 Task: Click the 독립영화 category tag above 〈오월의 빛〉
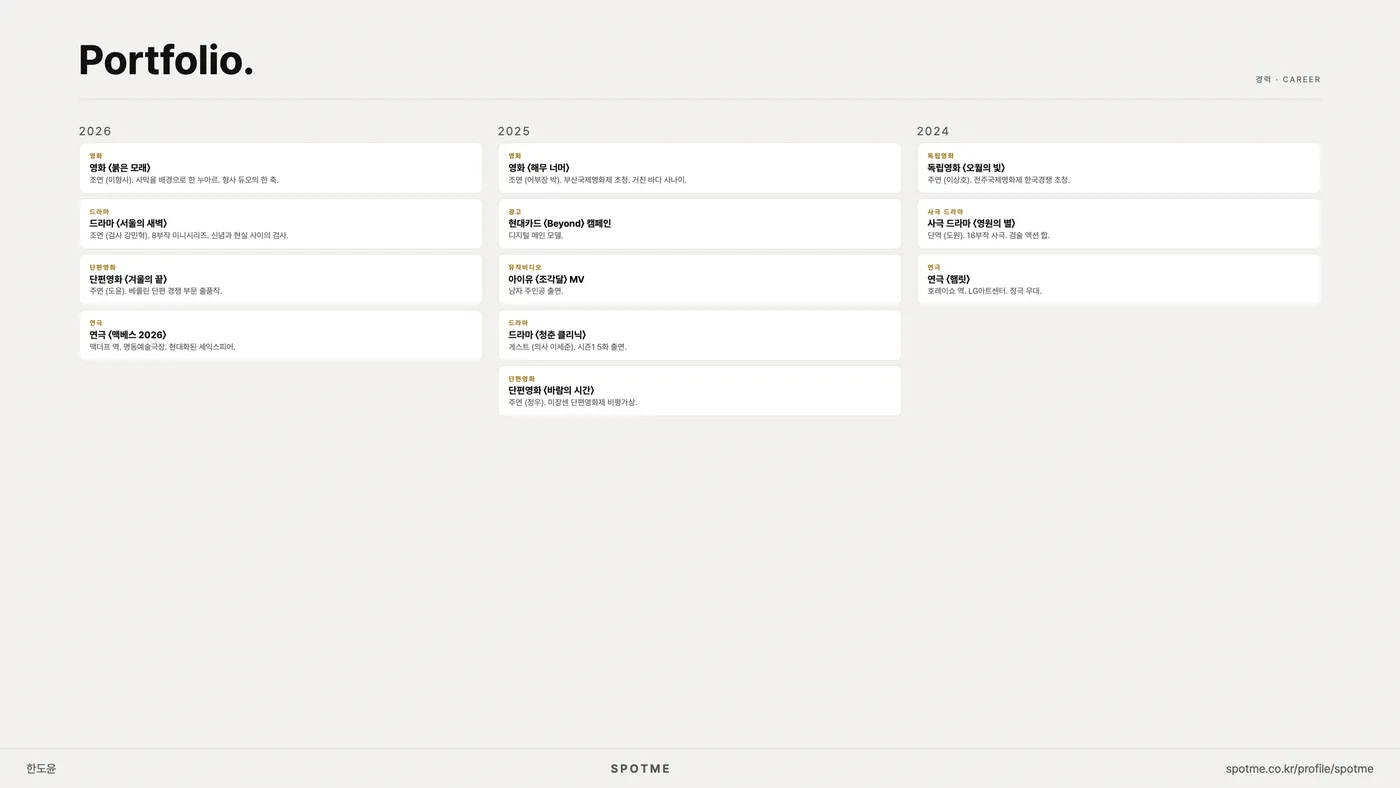941,156
